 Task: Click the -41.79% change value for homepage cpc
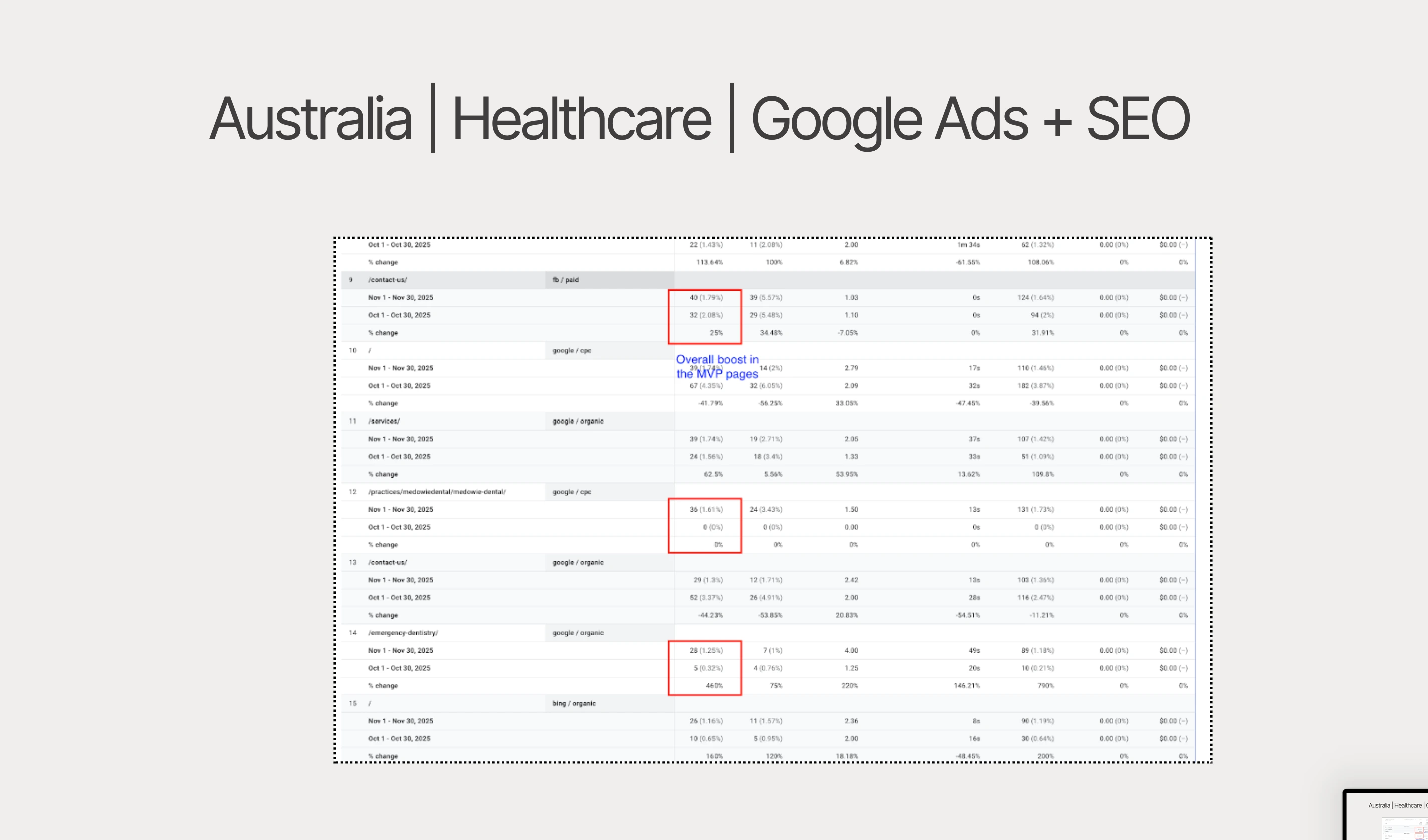tap(710, 403)
